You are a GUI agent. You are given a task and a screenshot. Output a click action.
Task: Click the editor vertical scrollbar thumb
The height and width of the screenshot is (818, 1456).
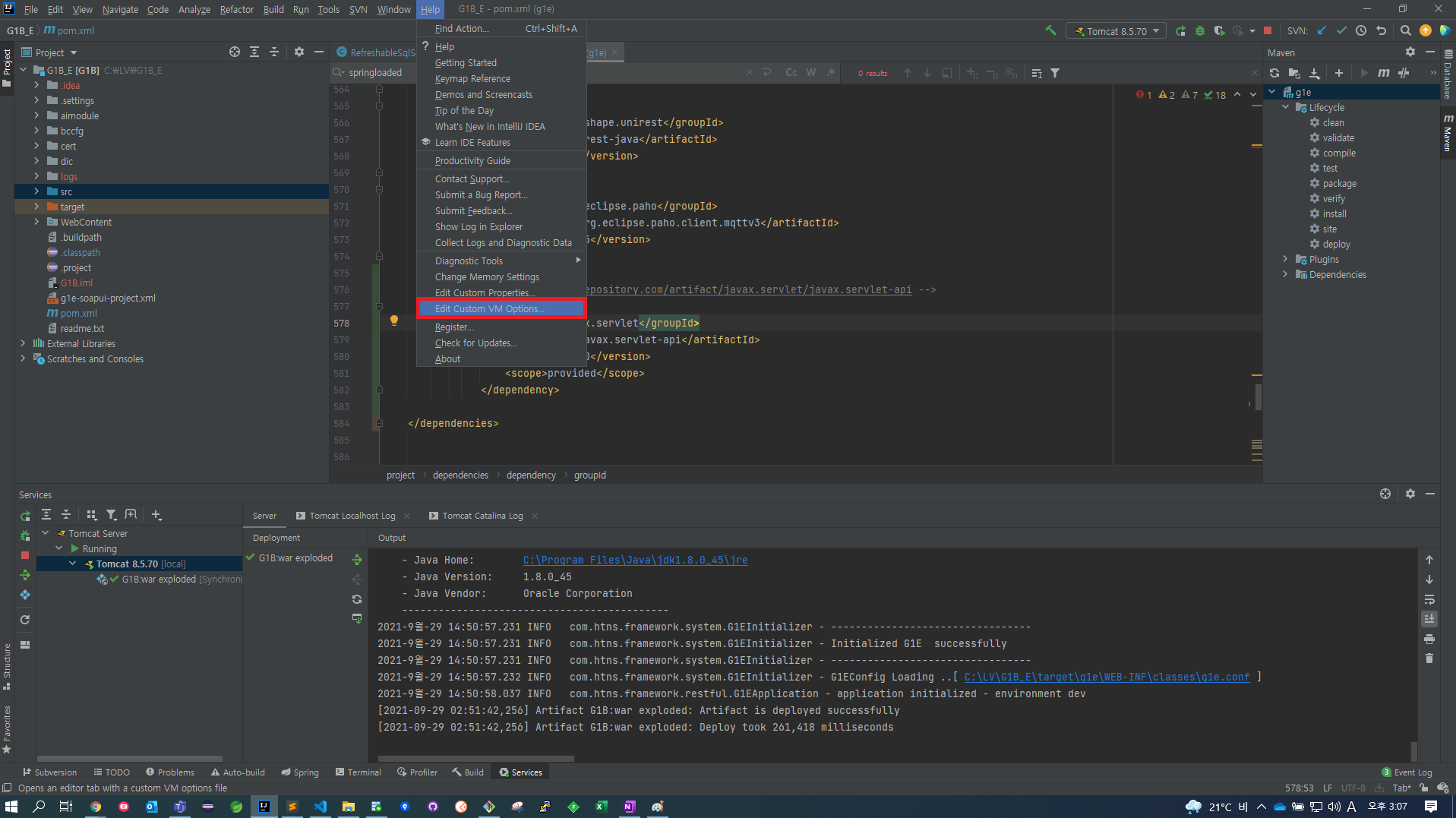[1258, 396]
